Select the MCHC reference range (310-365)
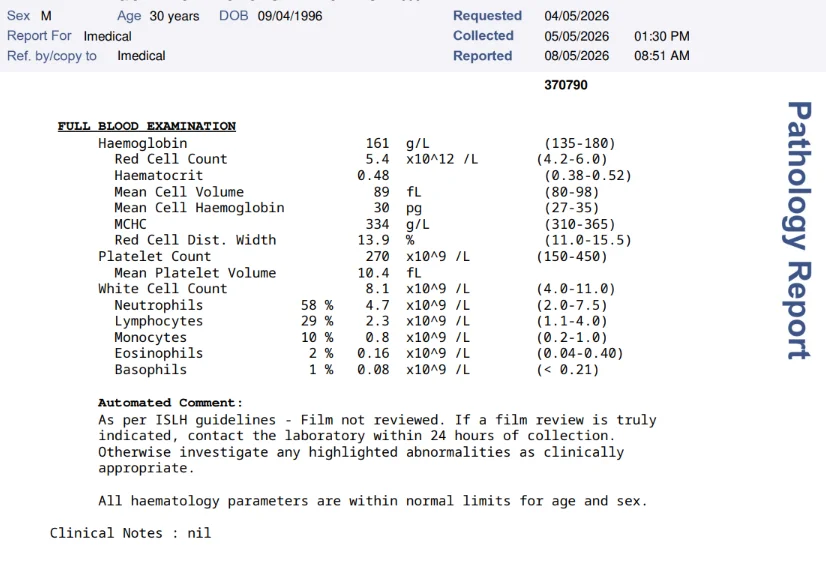Image resolution: width=826 pixels, height=570 pixels. pyautogui.click(x=579, y=224)
